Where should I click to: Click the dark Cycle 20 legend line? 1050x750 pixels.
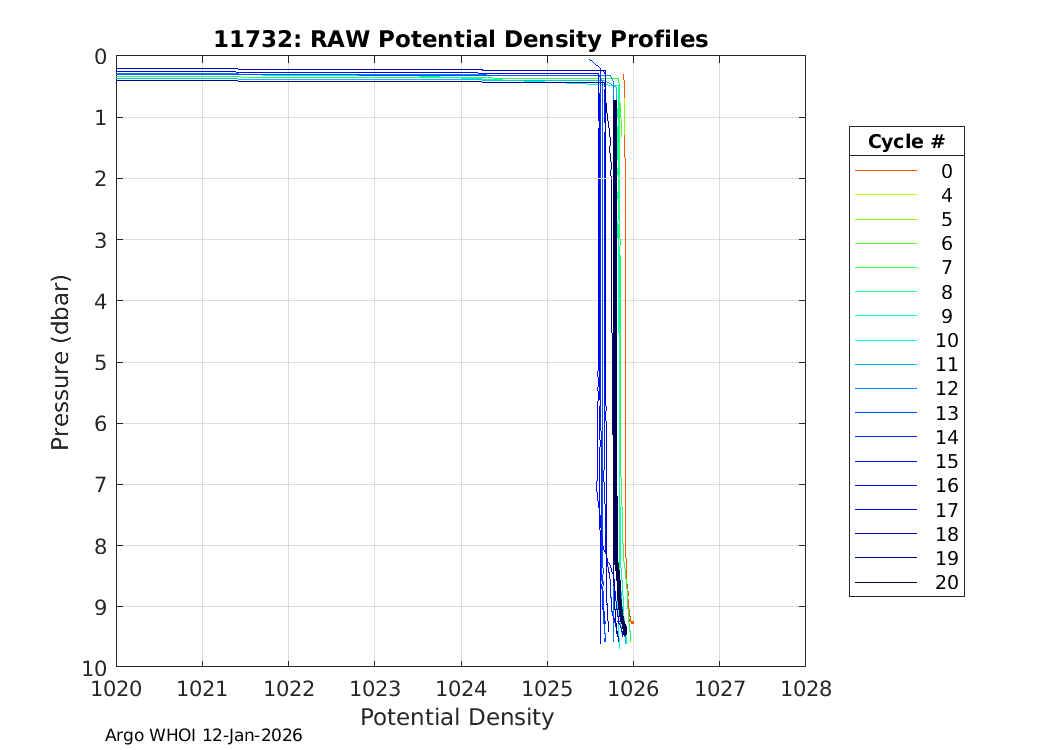886,583
